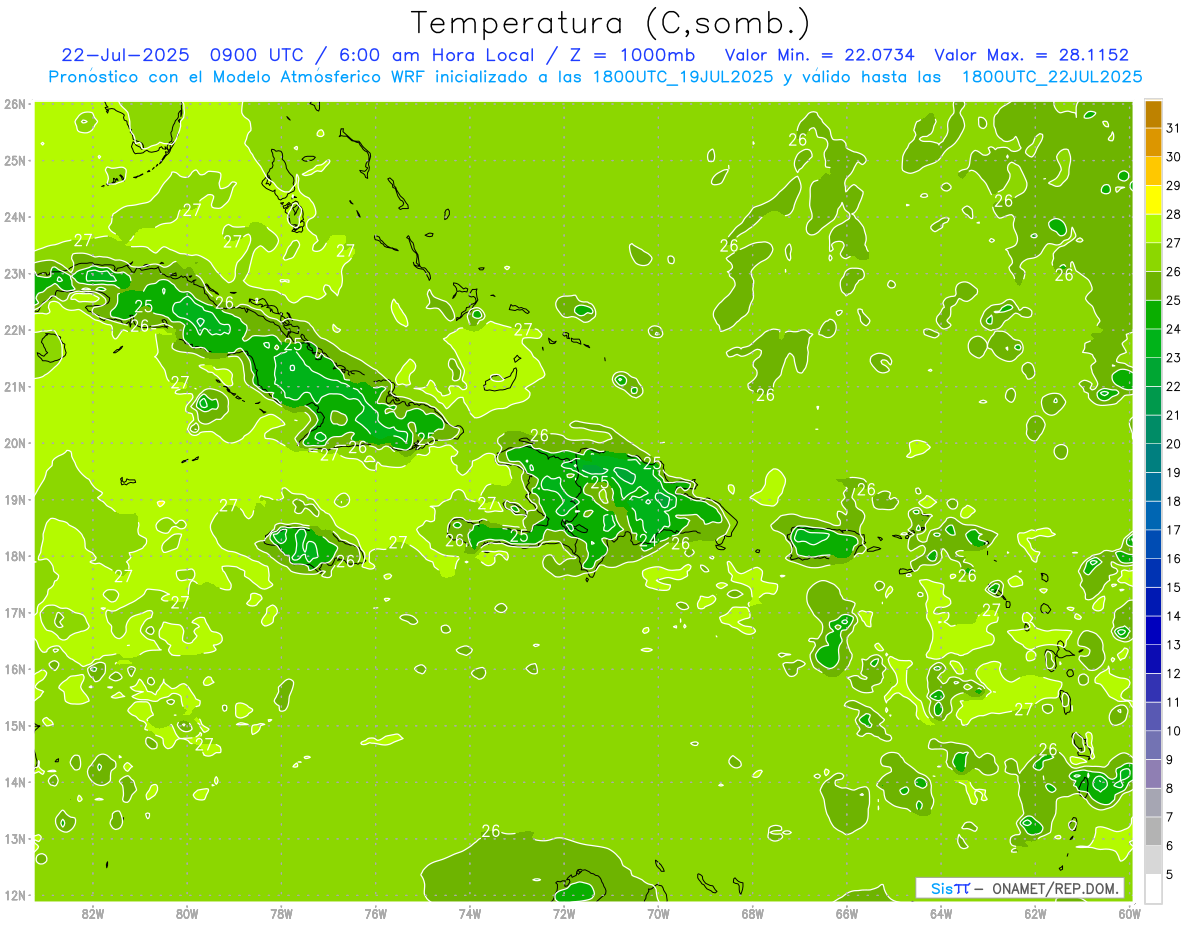The image size is (1200, 927).
Task: Click the '18N' latitude axis label
Action: pos(14,556)
